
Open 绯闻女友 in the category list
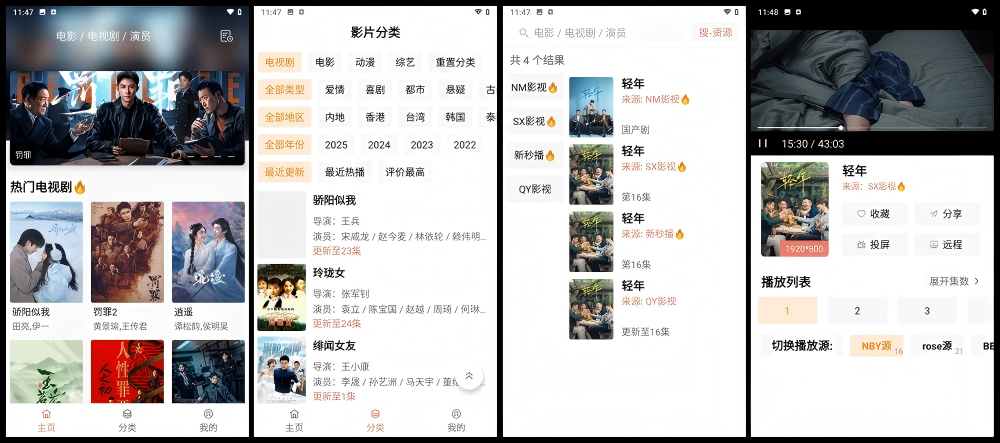pyautogui.click(x=375, y=370)
